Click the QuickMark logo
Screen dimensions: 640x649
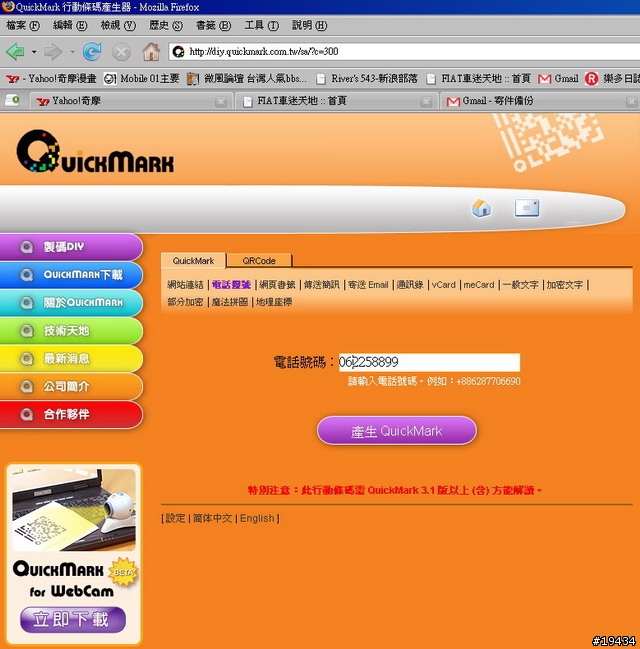pyautogui.click(x=95, y=151)
